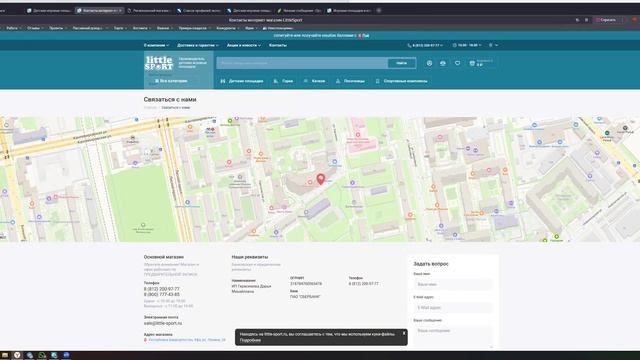640x360 pixels.
Task: Click the red location pin on the map
Action: [321, 179]
